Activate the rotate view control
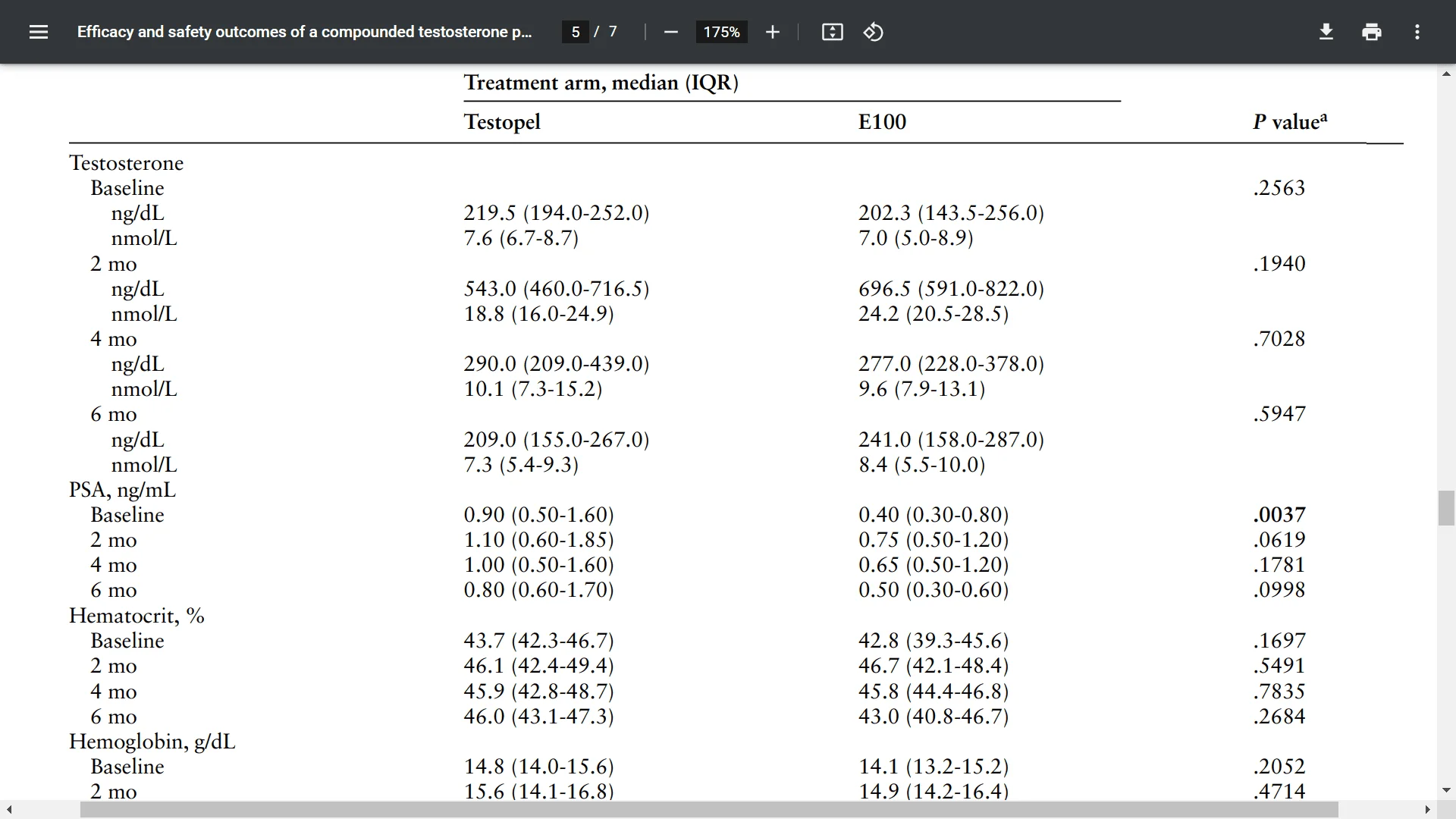Image resolution: width=1456 pixels, height=819 pixels. [x=874, y=32]
